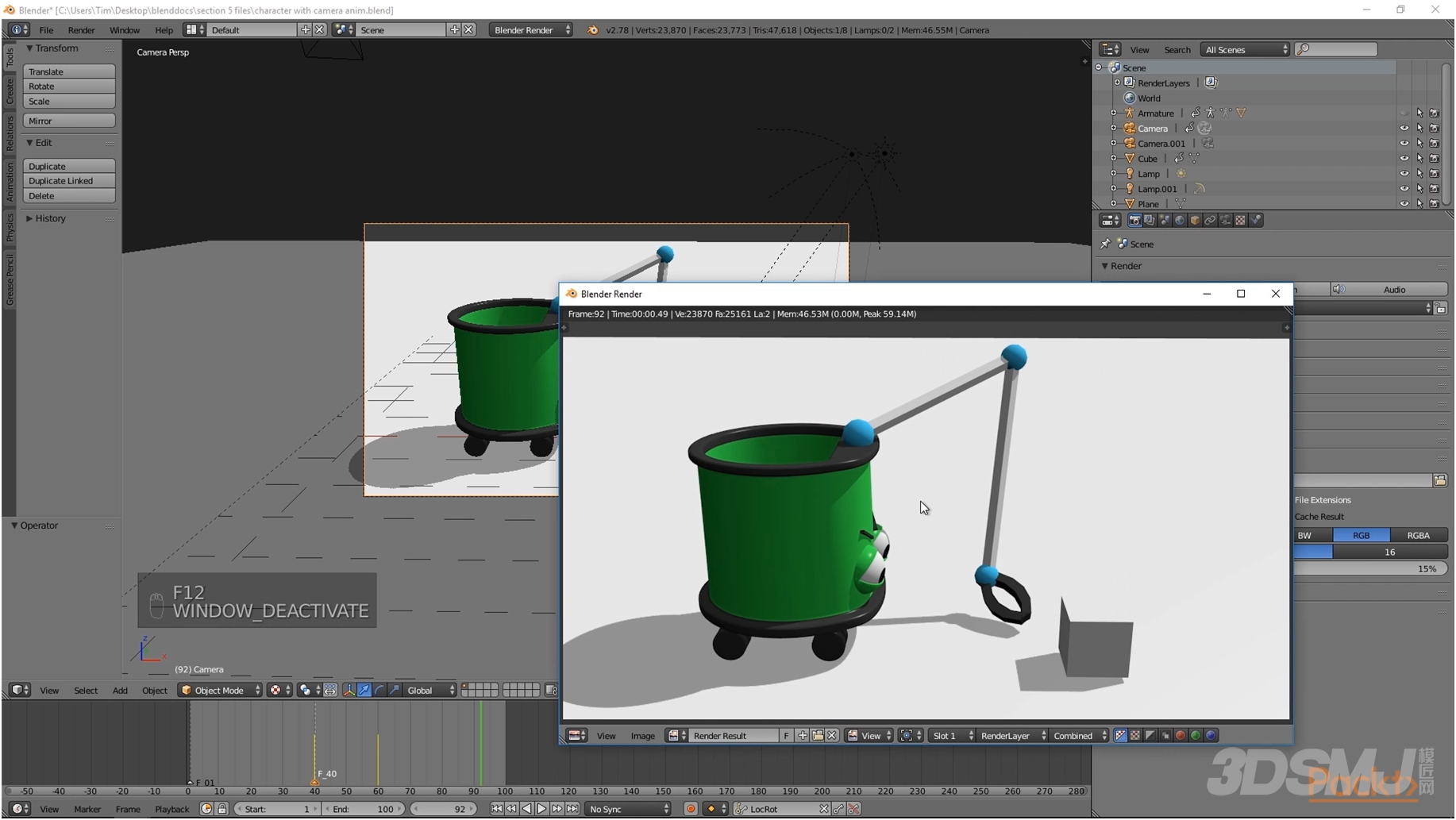
Task: Click the delete keyframe icon next to LocRot
Action: point(854,809)
